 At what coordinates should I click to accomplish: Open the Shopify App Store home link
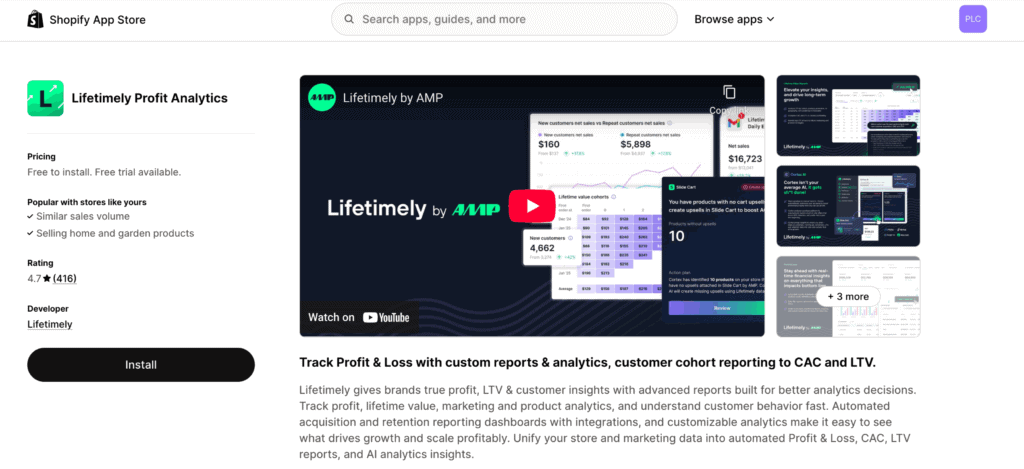pos(86,20)
